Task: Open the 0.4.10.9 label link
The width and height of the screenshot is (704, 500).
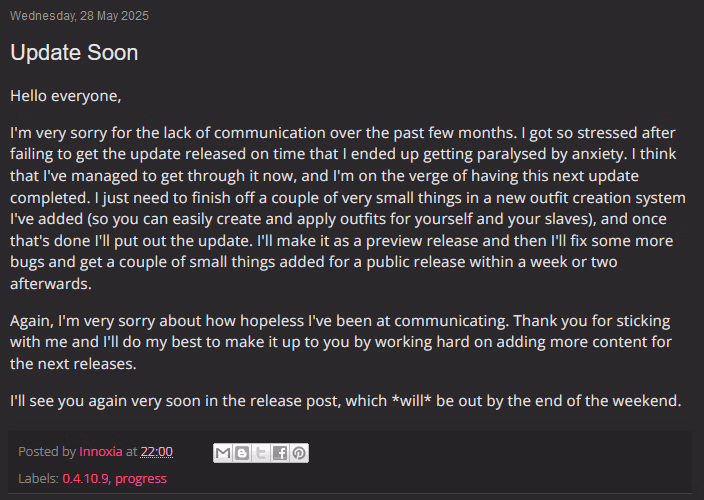Action: (x=85, y=478)
